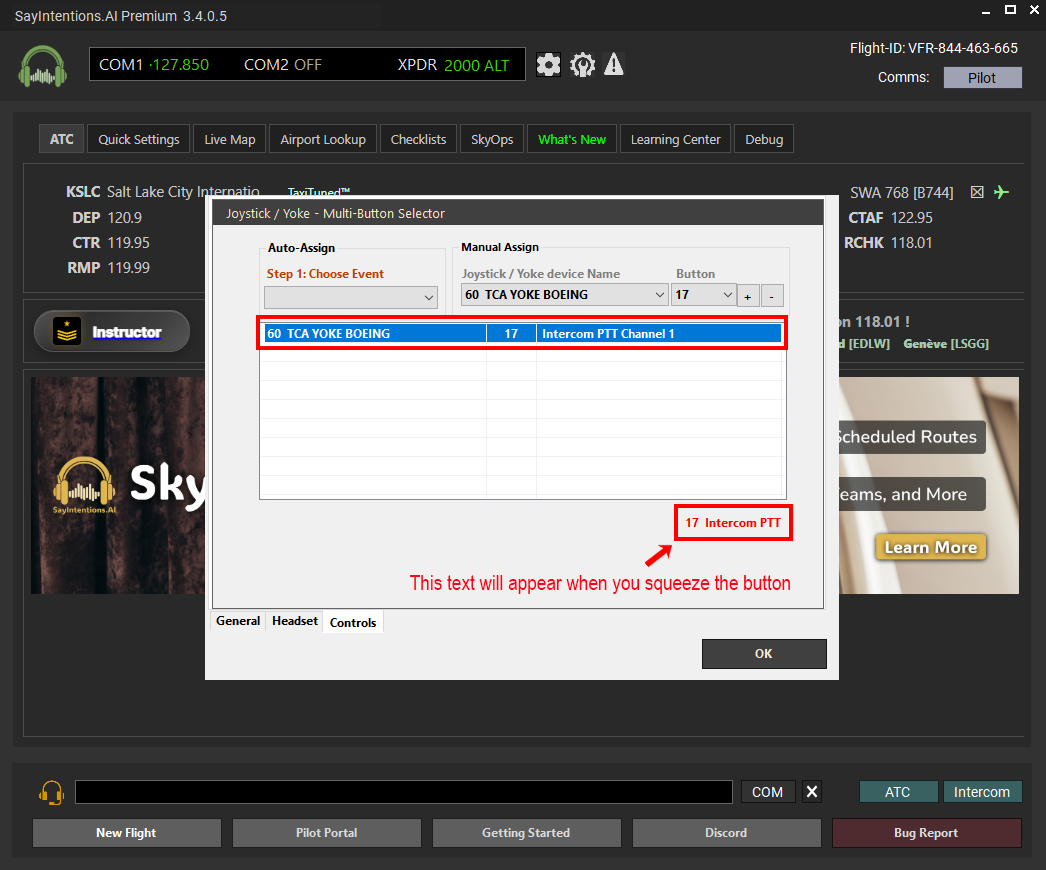Open the Learning Center tab
1046x870 pixels.
[x=676, y=139]
